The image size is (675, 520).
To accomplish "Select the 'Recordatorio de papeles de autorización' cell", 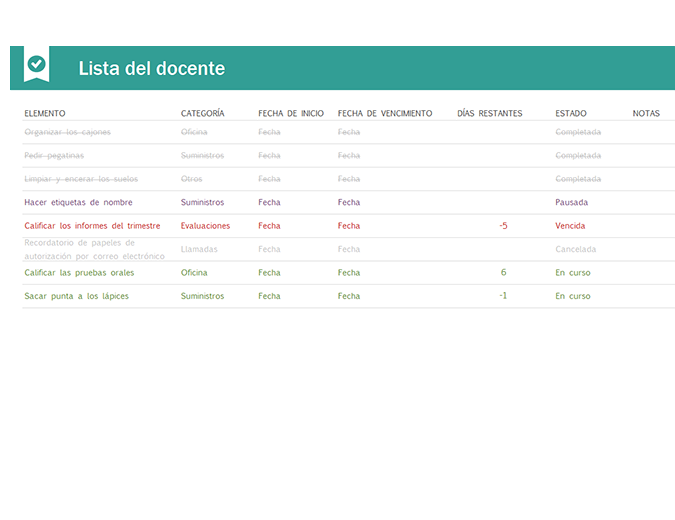I will [94, 249].
